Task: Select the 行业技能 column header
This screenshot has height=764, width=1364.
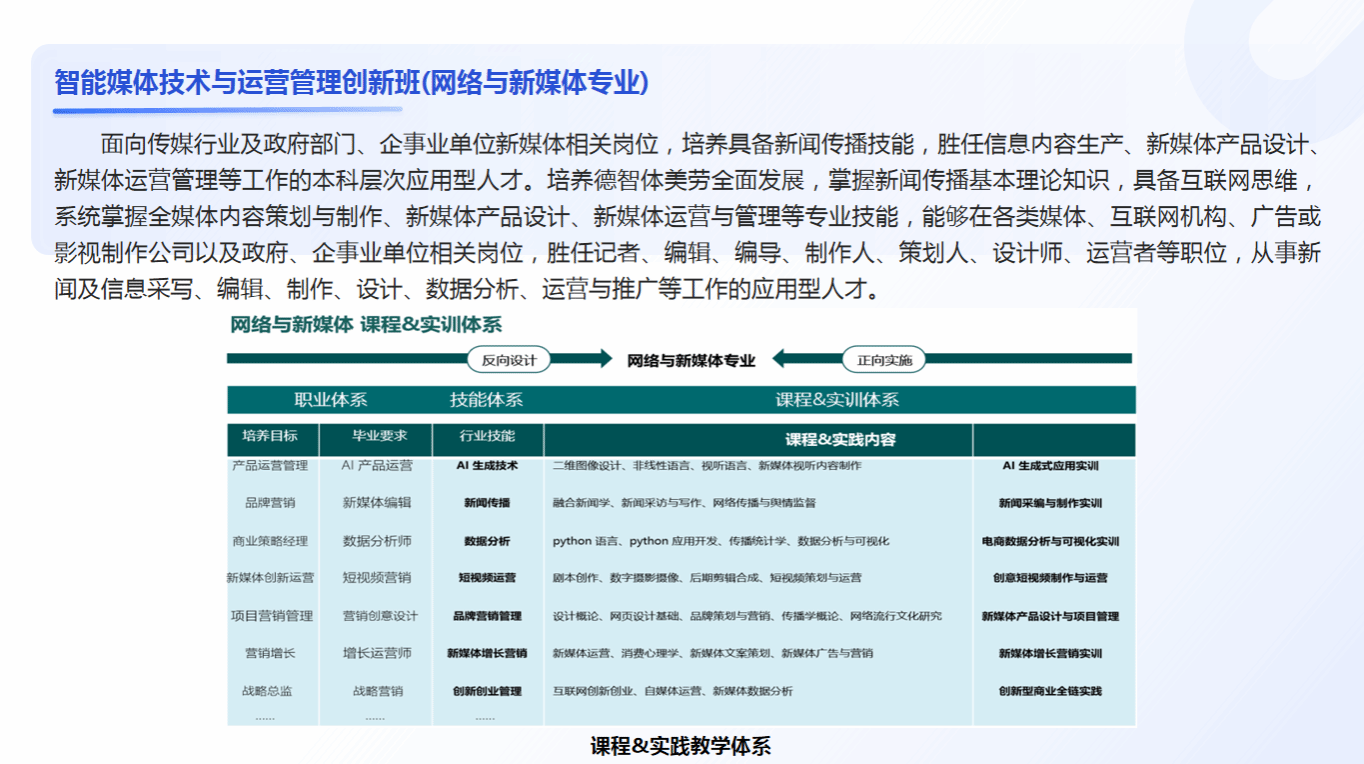Action: point(487,436)
